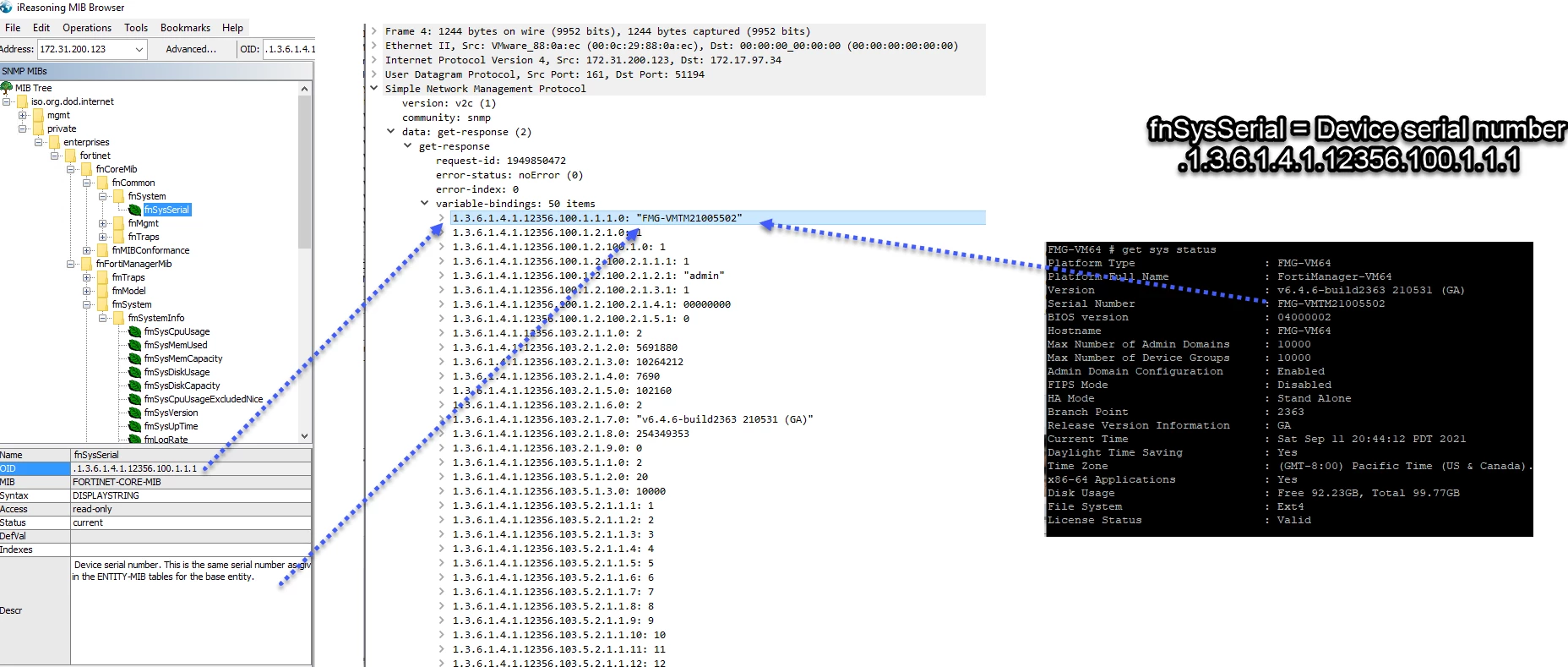Image resolution: width=1568 pixels, height=667 pixels.
Task: Click the read-only access value cell
Action: point(191,509)
